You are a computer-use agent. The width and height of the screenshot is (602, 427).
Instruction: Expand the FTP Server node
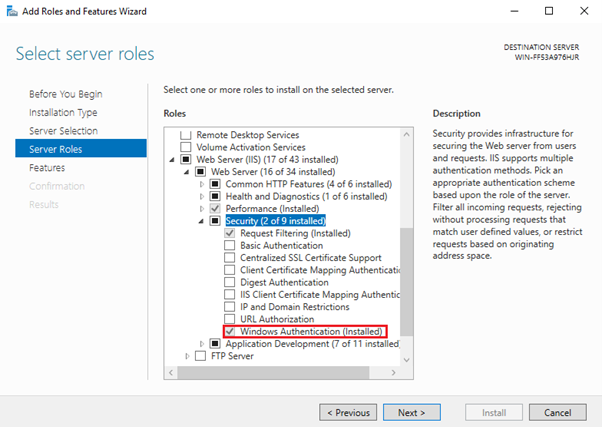187,356
